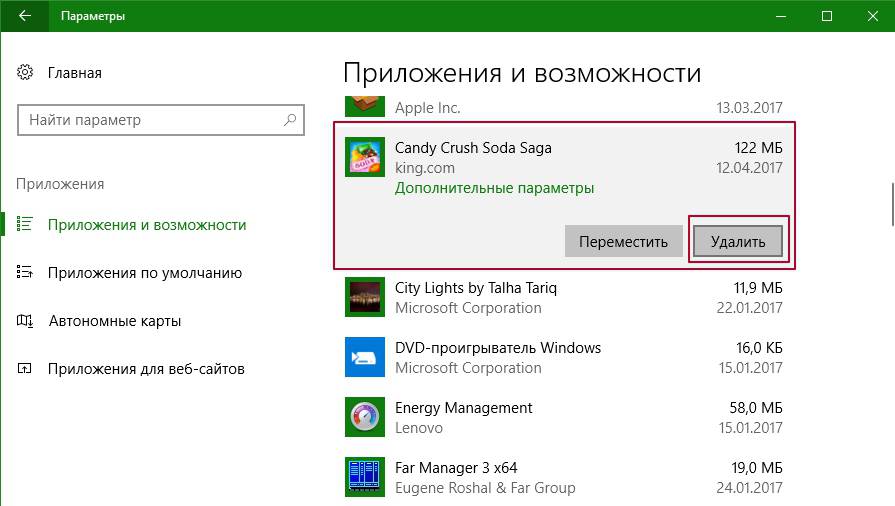This screenshot has width=895, height=506.
Task: Click the back arrow in title bar
Action: pos(23,16)
